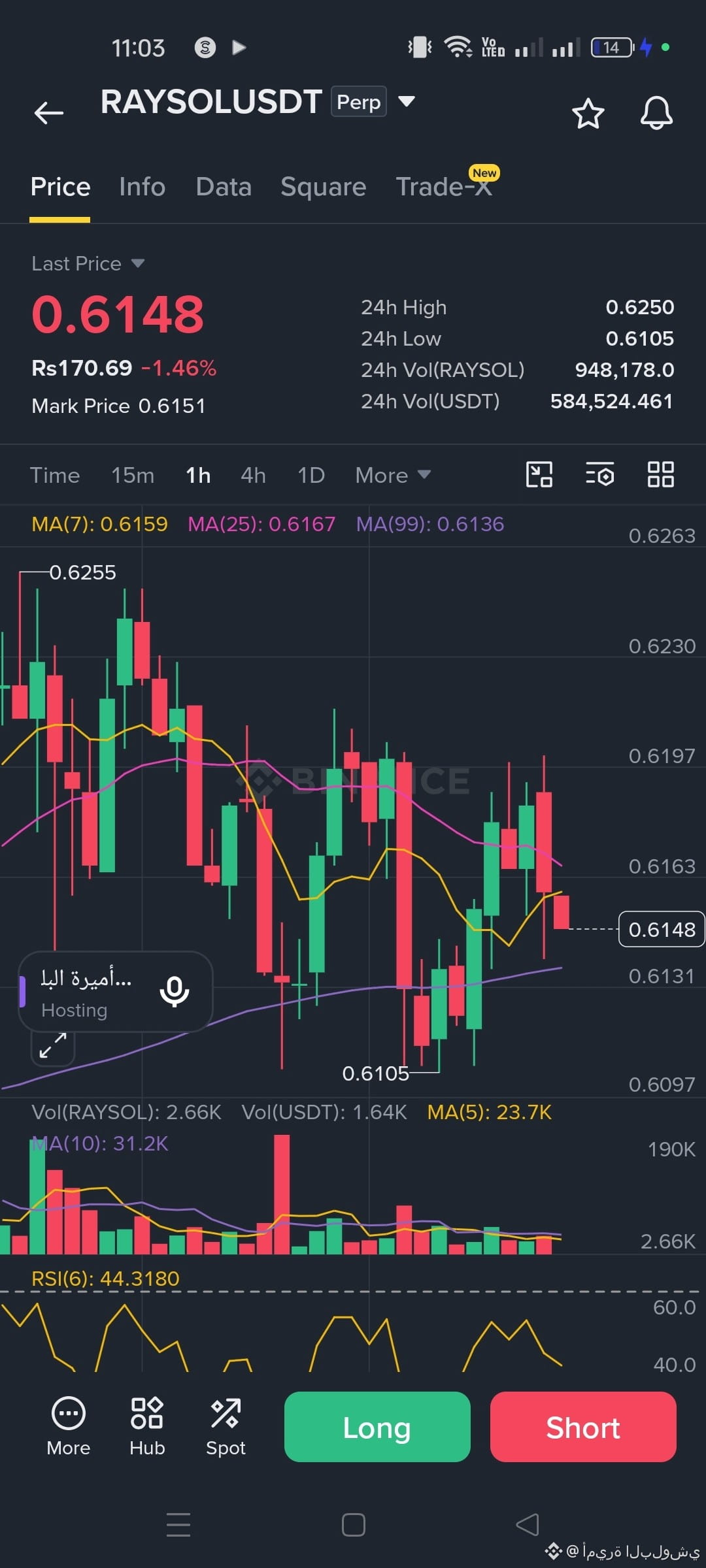Tap the 24h Vol(USDT) value
Viewport: 706px width, 1568px height.
(611, 401)
